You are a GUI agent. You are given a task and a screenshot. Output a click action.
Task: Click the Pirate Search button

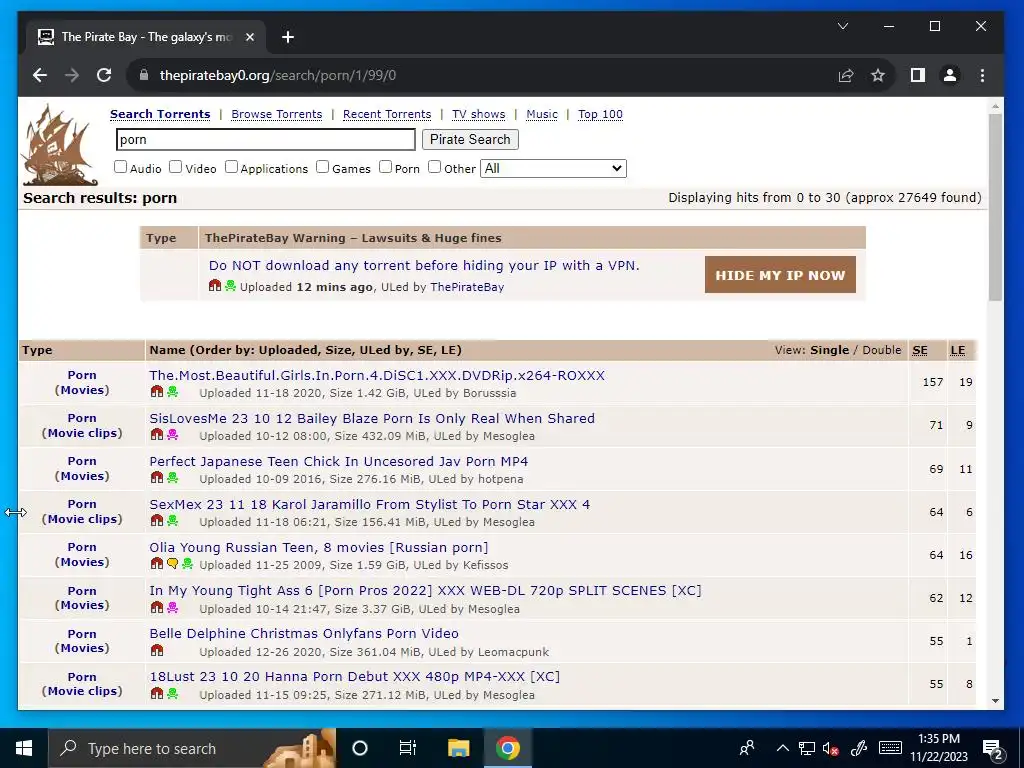(470, 140)
